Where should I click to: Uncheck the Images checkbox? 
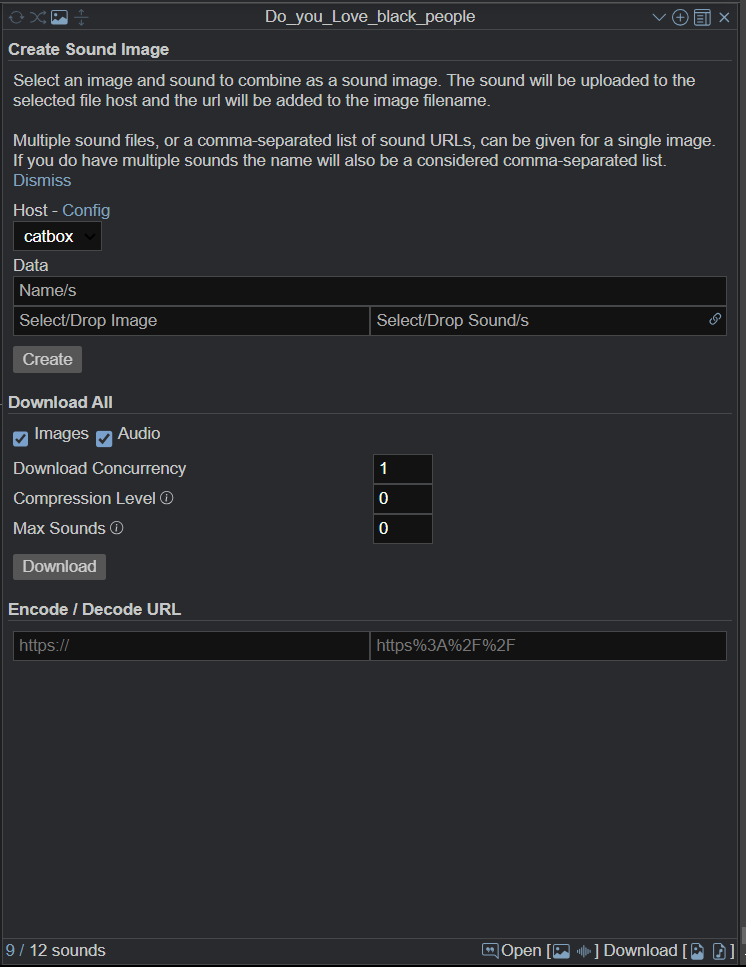20,438
